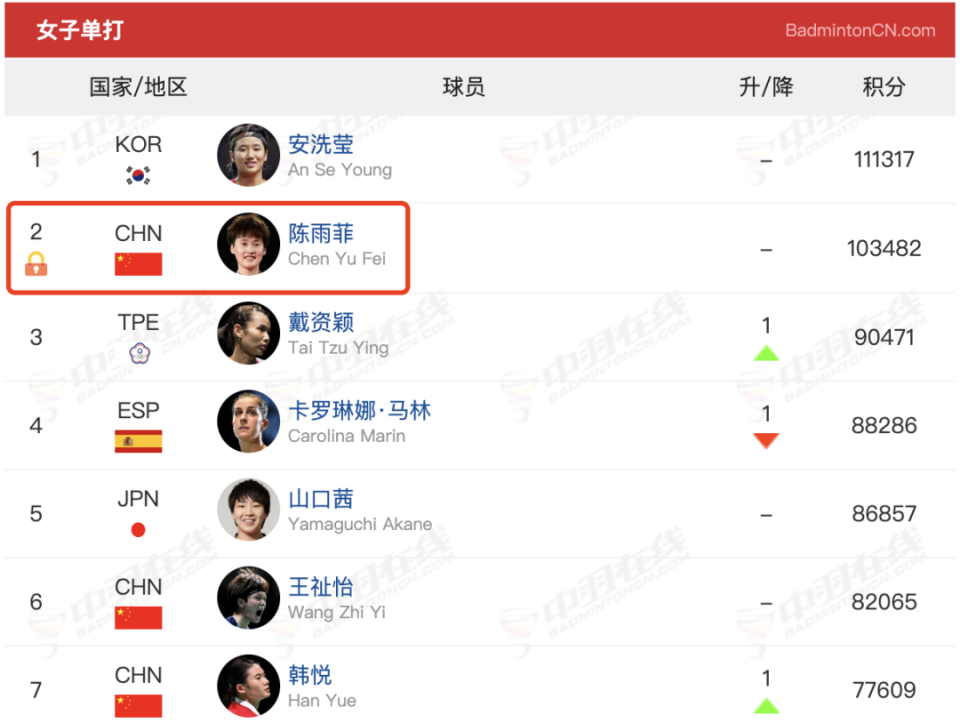Click the South Korea flag icon
This screenshot has height=723, width=960.
pos(138,175)
